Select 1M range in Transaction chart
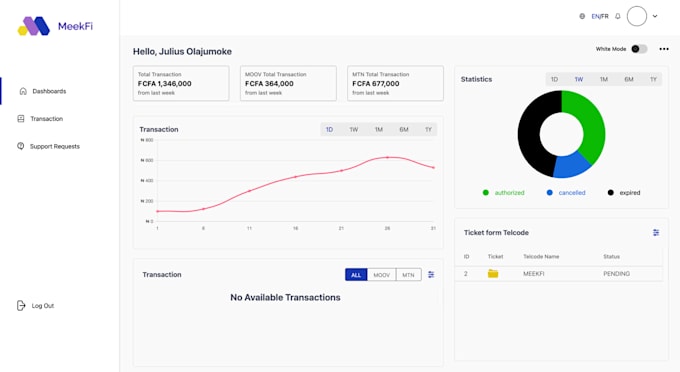The height and width of the screenshot is (372, 680). tap(379, 129)
